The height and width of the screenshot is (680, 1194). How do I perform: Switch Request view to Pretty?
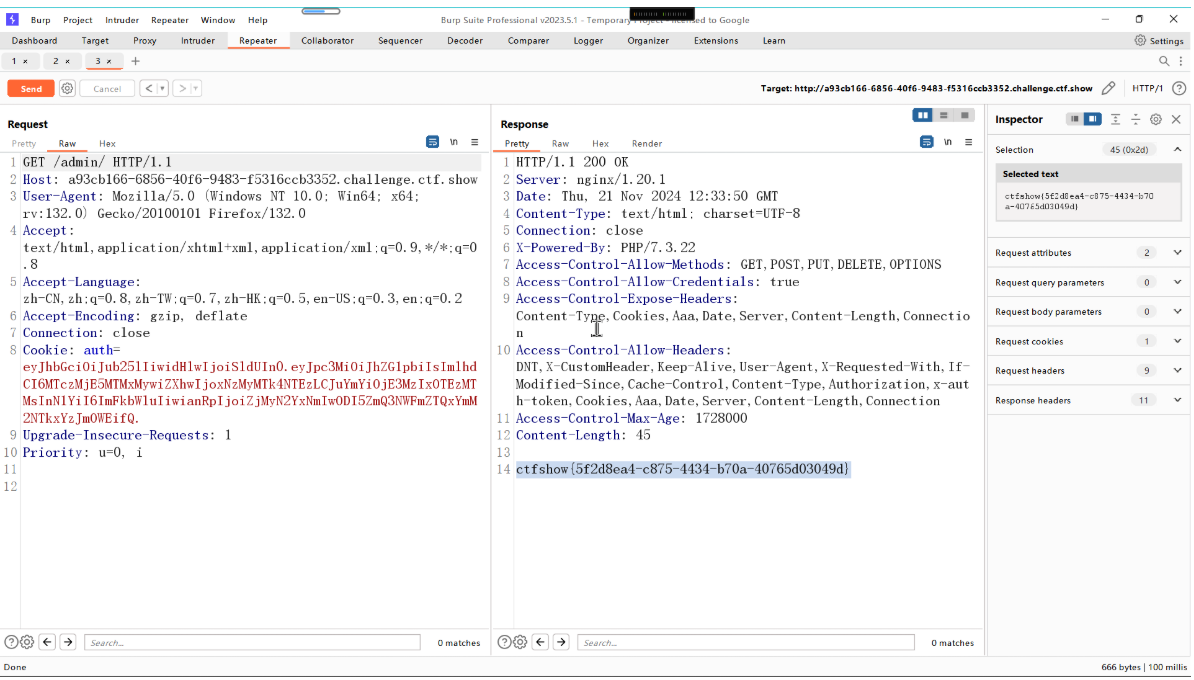pos(24,143)
